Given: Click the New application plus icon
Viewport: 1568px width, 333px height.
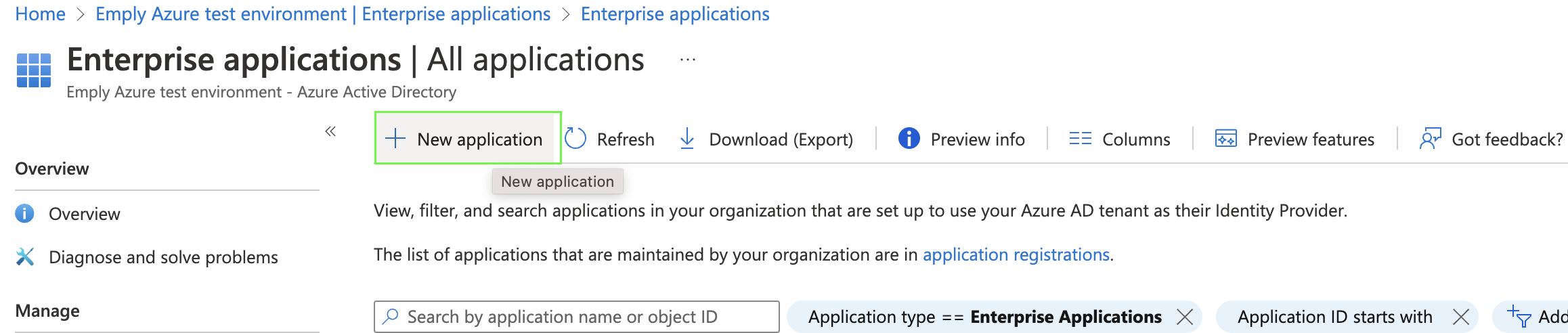Looking at the screenshot, I should click(x=395, y=139).
